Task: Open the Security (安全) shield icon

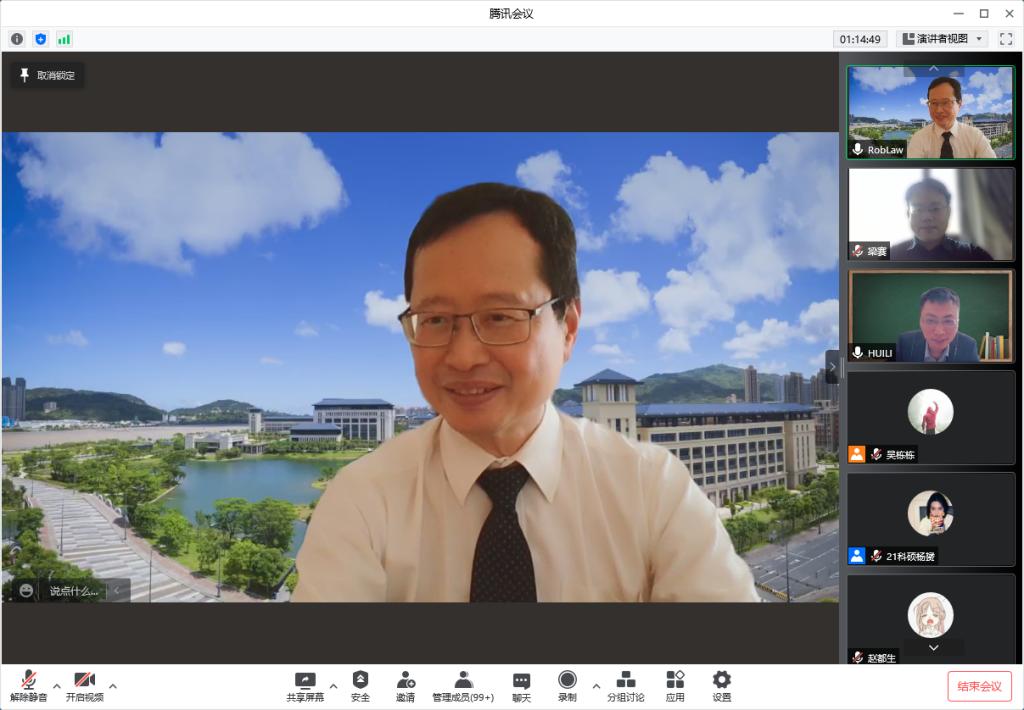Action: click(360, 681)
